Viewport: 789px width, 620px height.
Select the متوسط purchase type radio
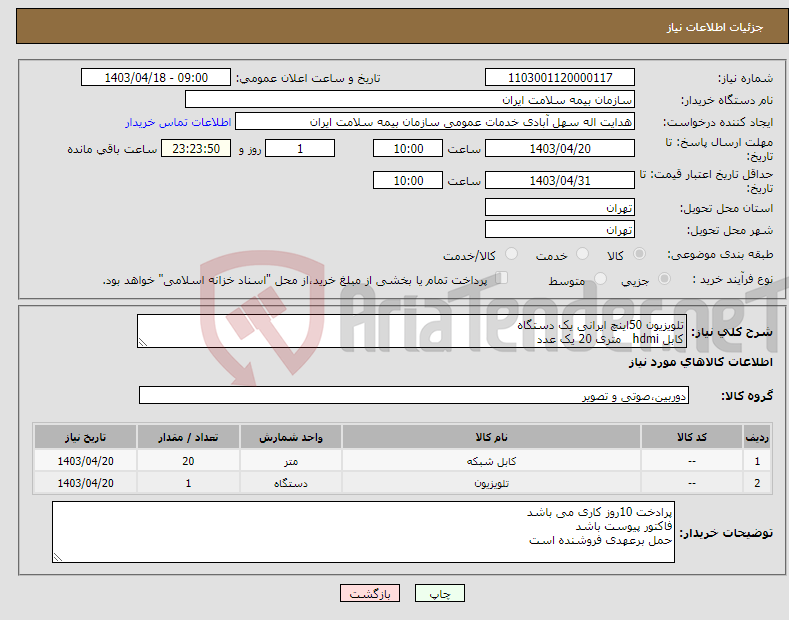600,278
